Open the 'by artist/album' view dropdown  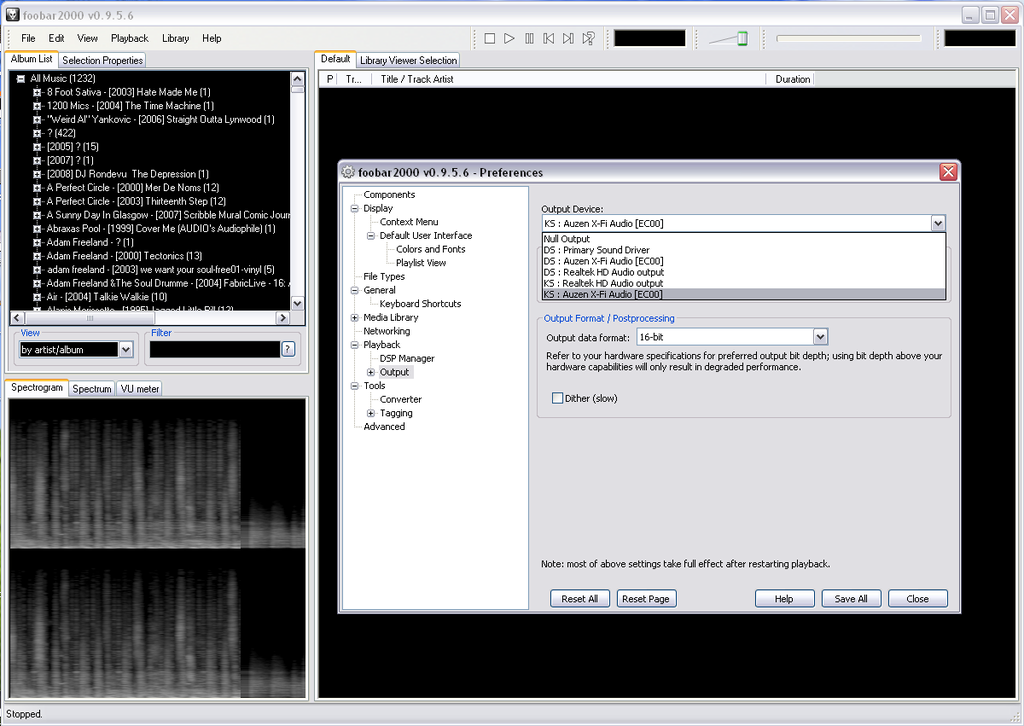tap(126, 350)
